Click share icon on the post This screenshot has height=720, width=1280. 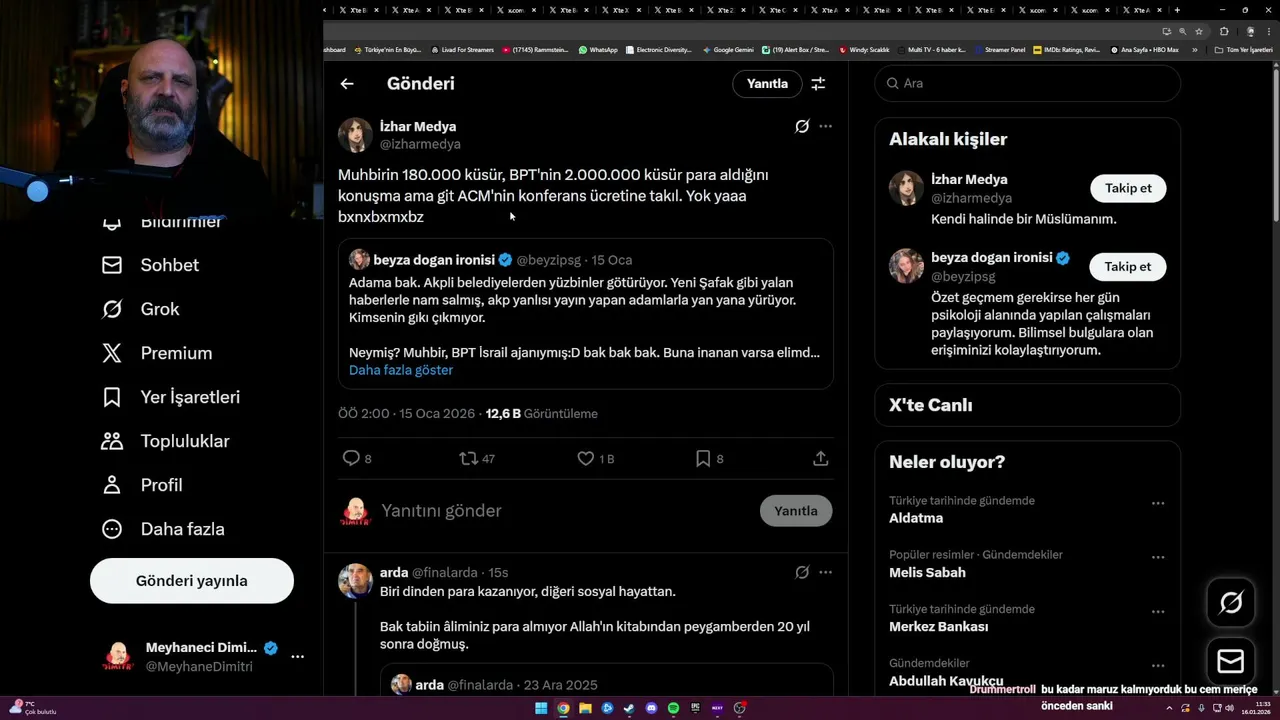coord(820,458)
